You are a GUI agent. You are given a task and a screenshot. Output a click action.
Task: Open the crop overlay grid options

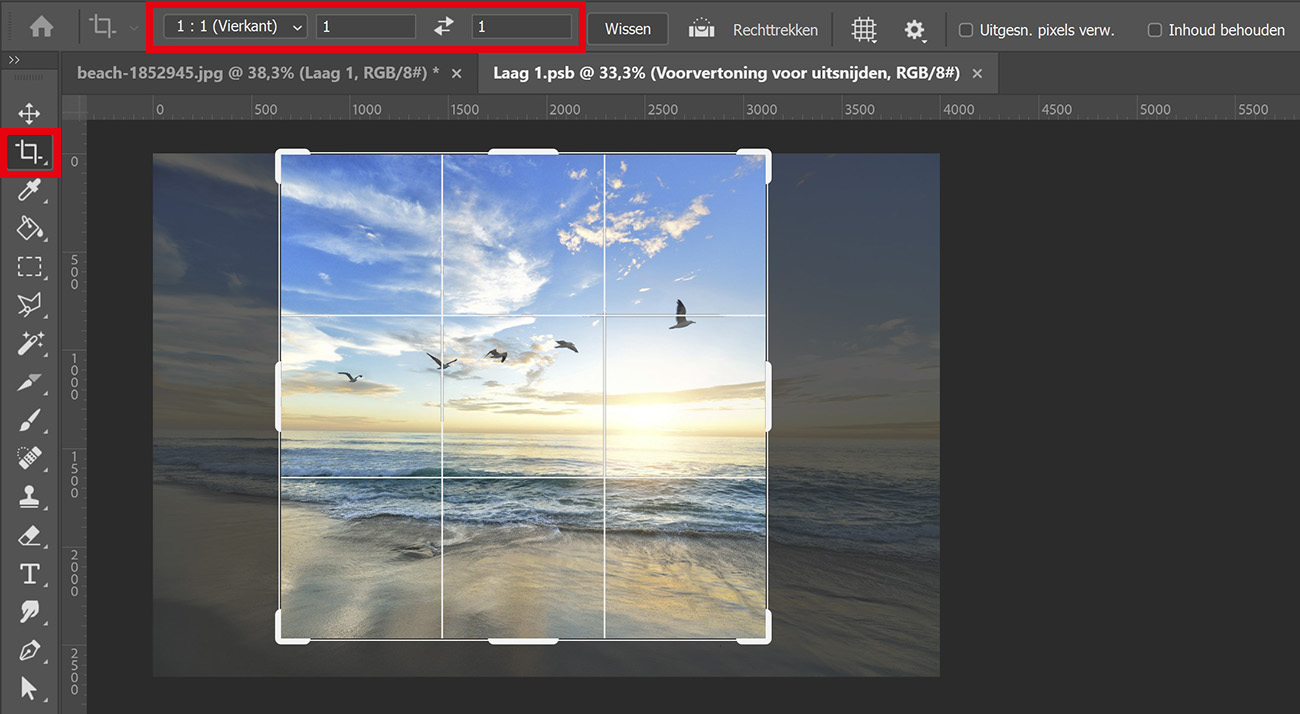(863, 29)
